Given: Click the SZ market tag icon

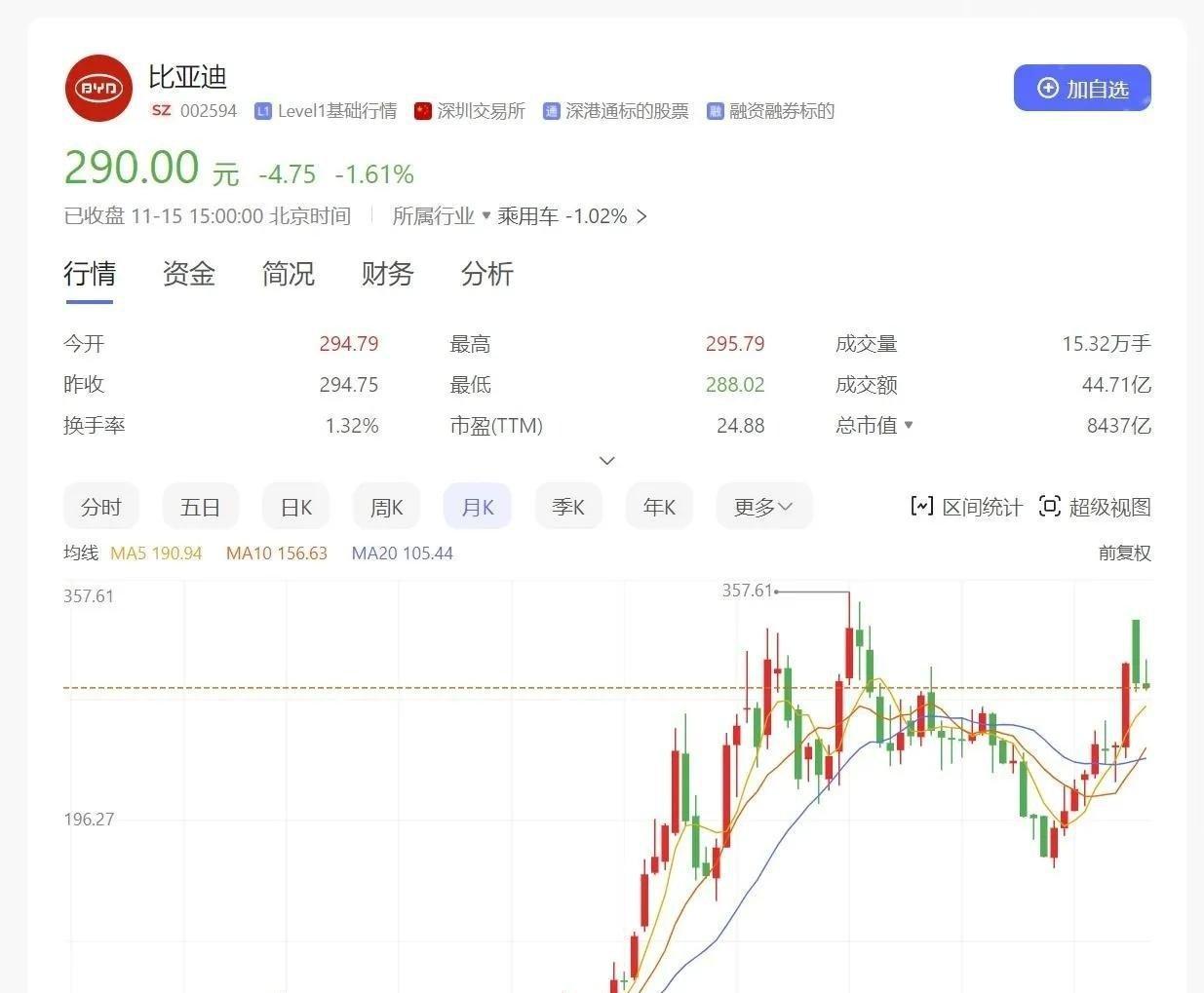Looking at the screenshot, I should coord(161,111).
